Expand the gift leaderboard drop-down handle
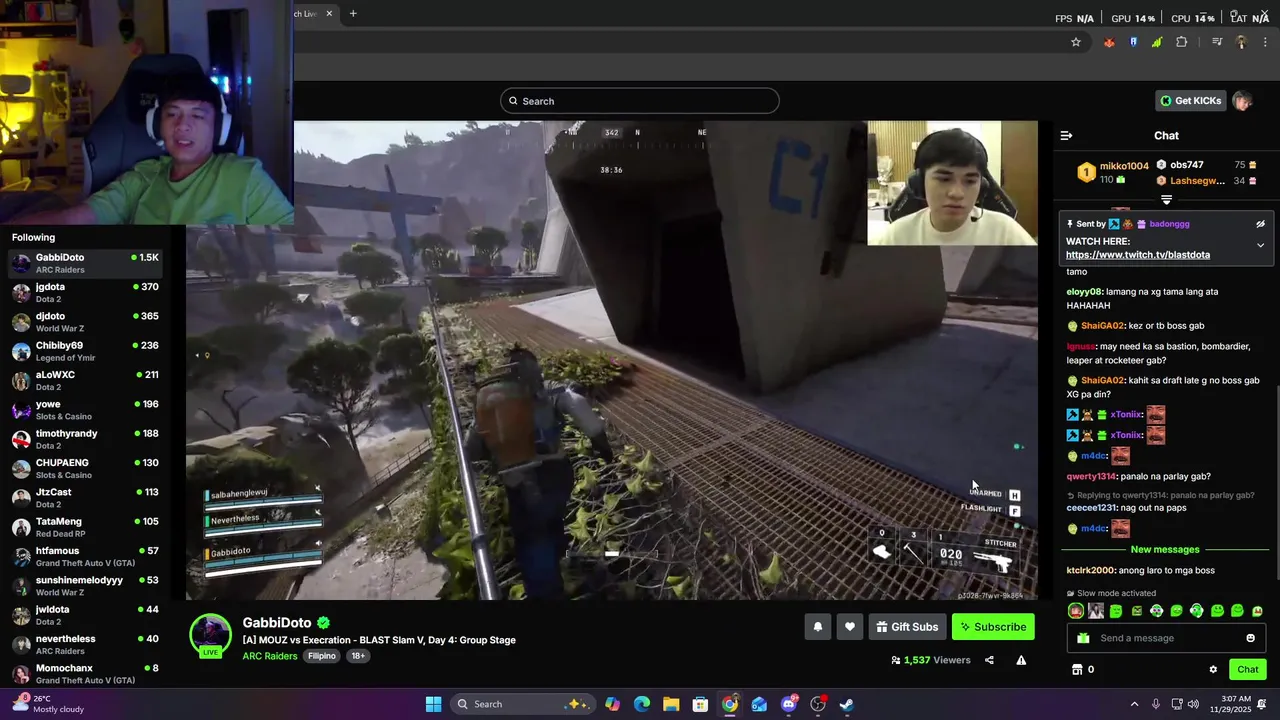 coord(1166,200)
